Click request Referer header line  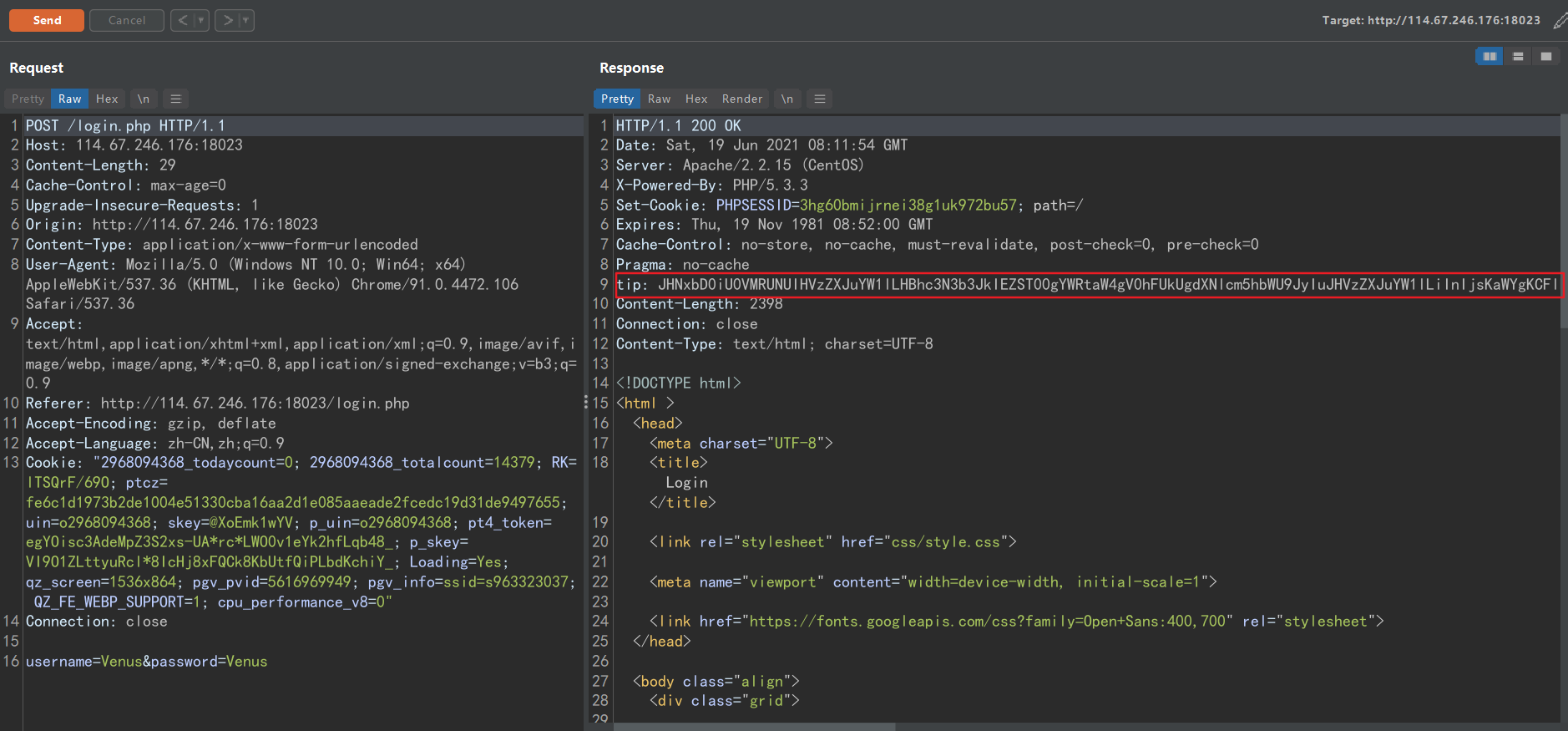[x=217, y=404]
